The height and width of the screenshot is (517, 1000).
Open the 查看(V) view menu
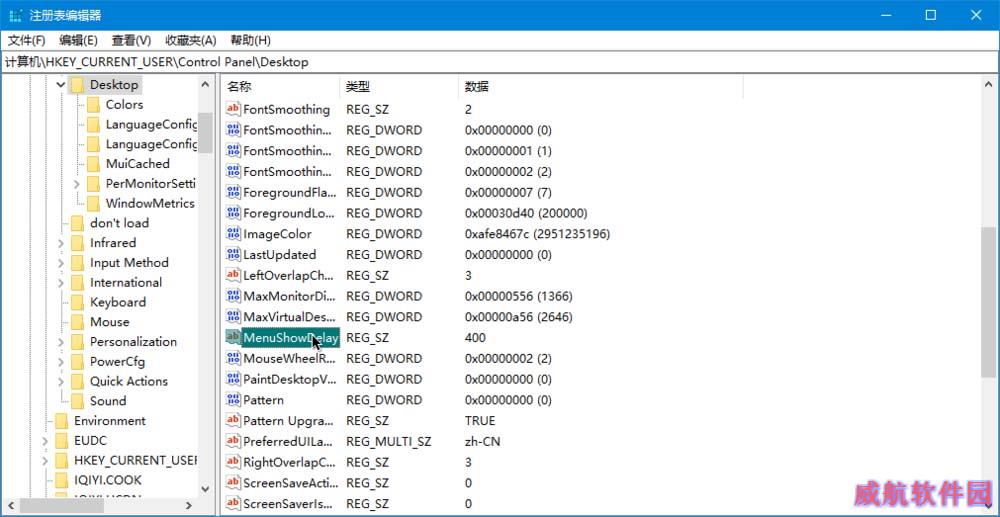131,40
